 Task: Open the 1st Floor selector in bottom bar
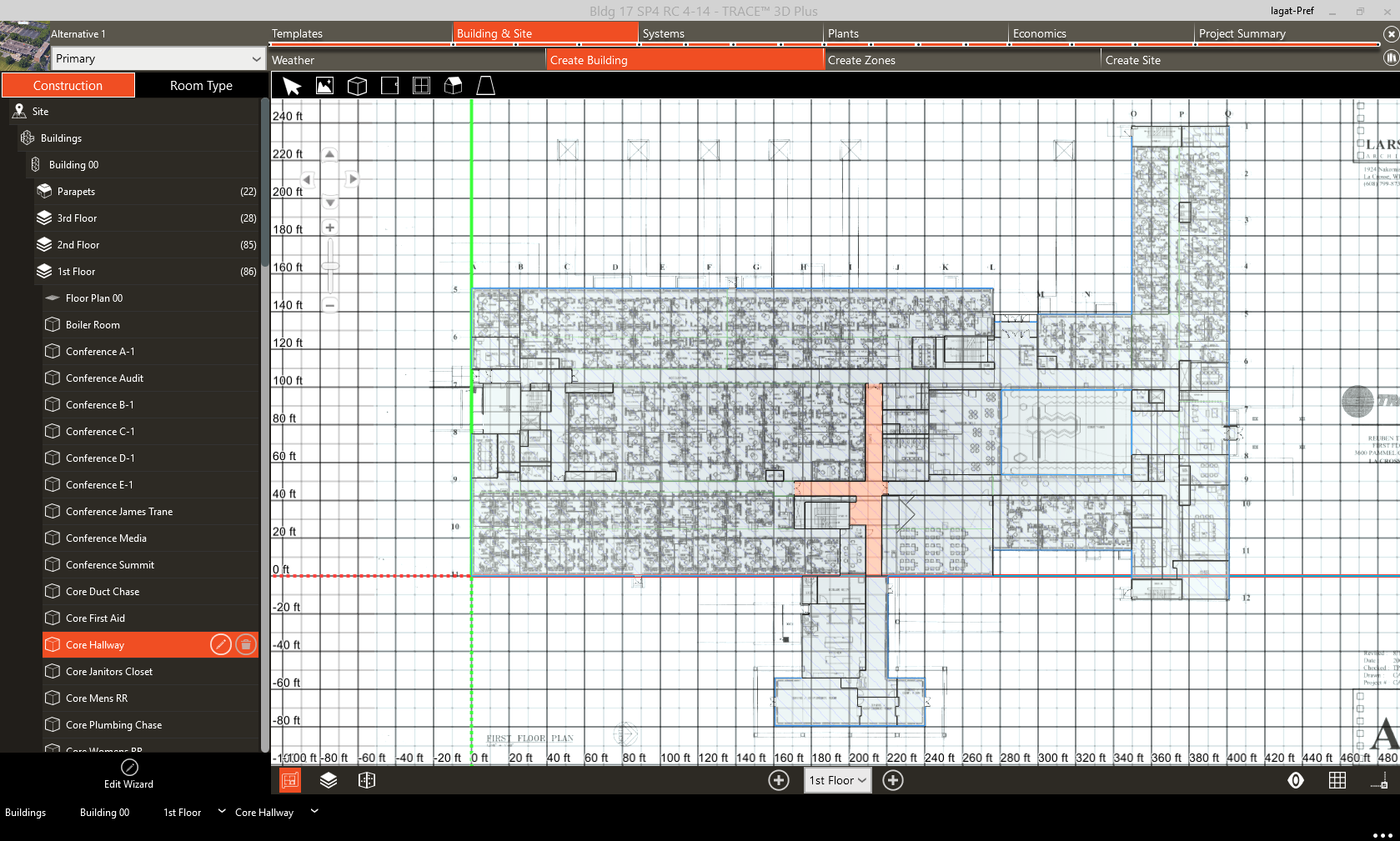coord(836,780)
